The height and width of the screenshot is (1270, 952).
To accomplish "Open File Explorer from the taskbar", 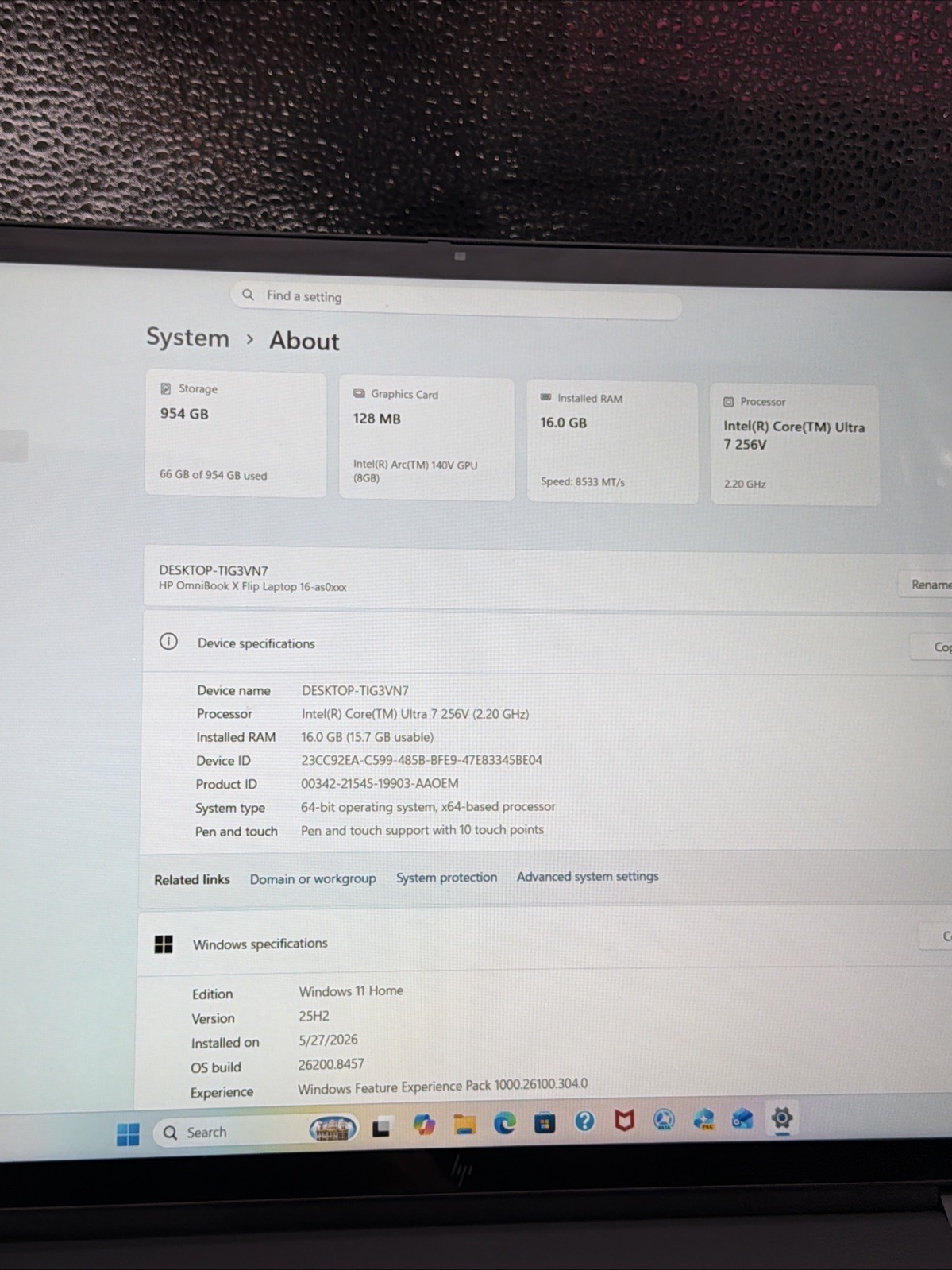I will tap(464, 1124).
